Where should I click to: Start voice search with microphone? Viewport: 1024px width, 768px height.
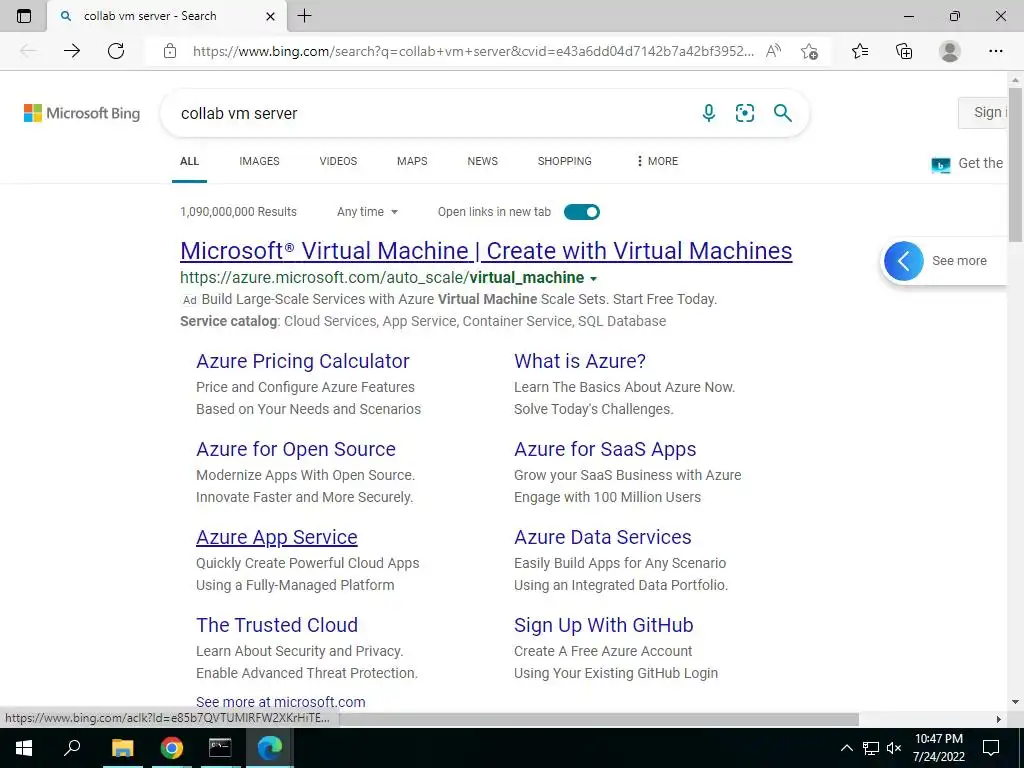(709, 113)
